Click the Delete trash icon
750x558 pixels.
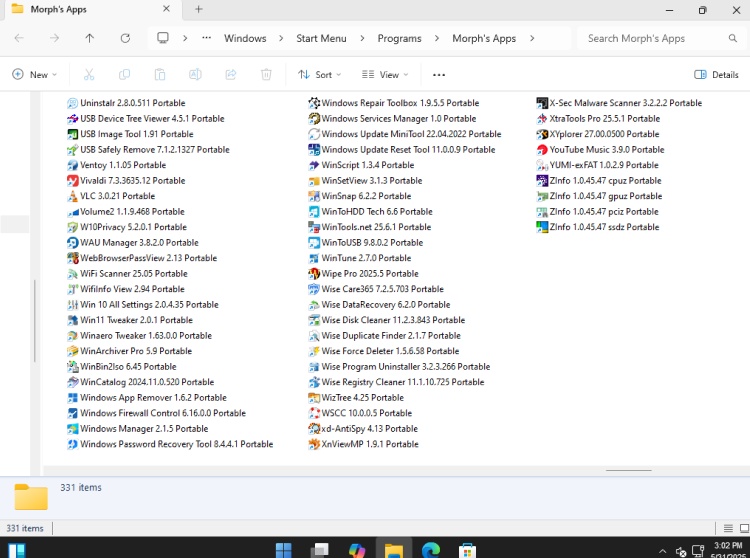[266, 75]
